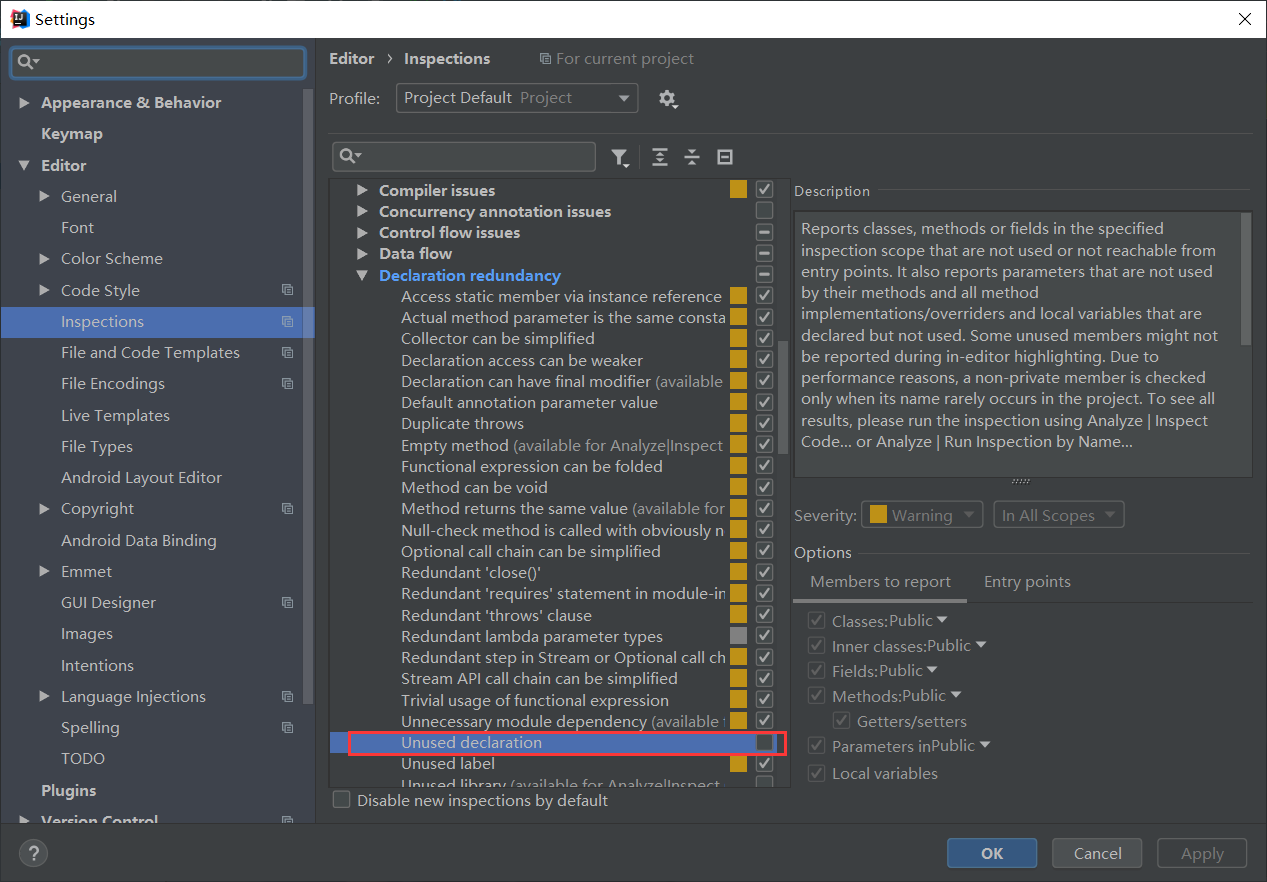
Task: Click the Collapse All tree icon
Action: pyautogui.click(x=692, y=157)
